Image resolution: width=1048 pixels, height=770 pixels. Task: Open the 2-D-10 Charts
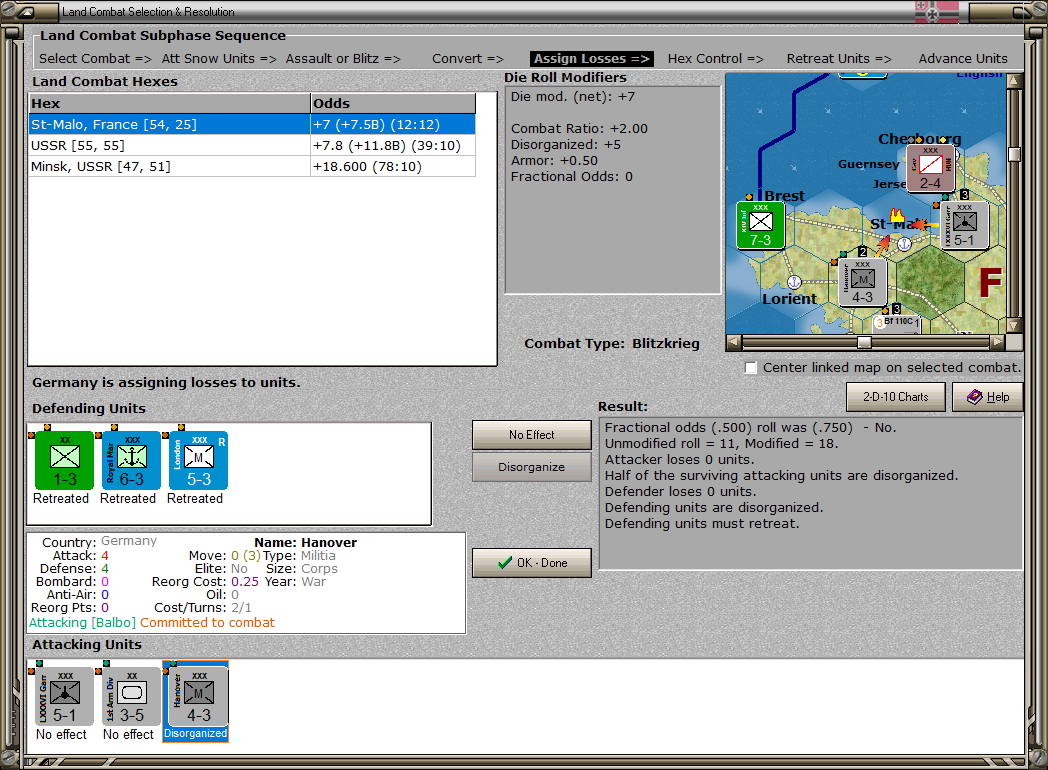pos(896,397)
